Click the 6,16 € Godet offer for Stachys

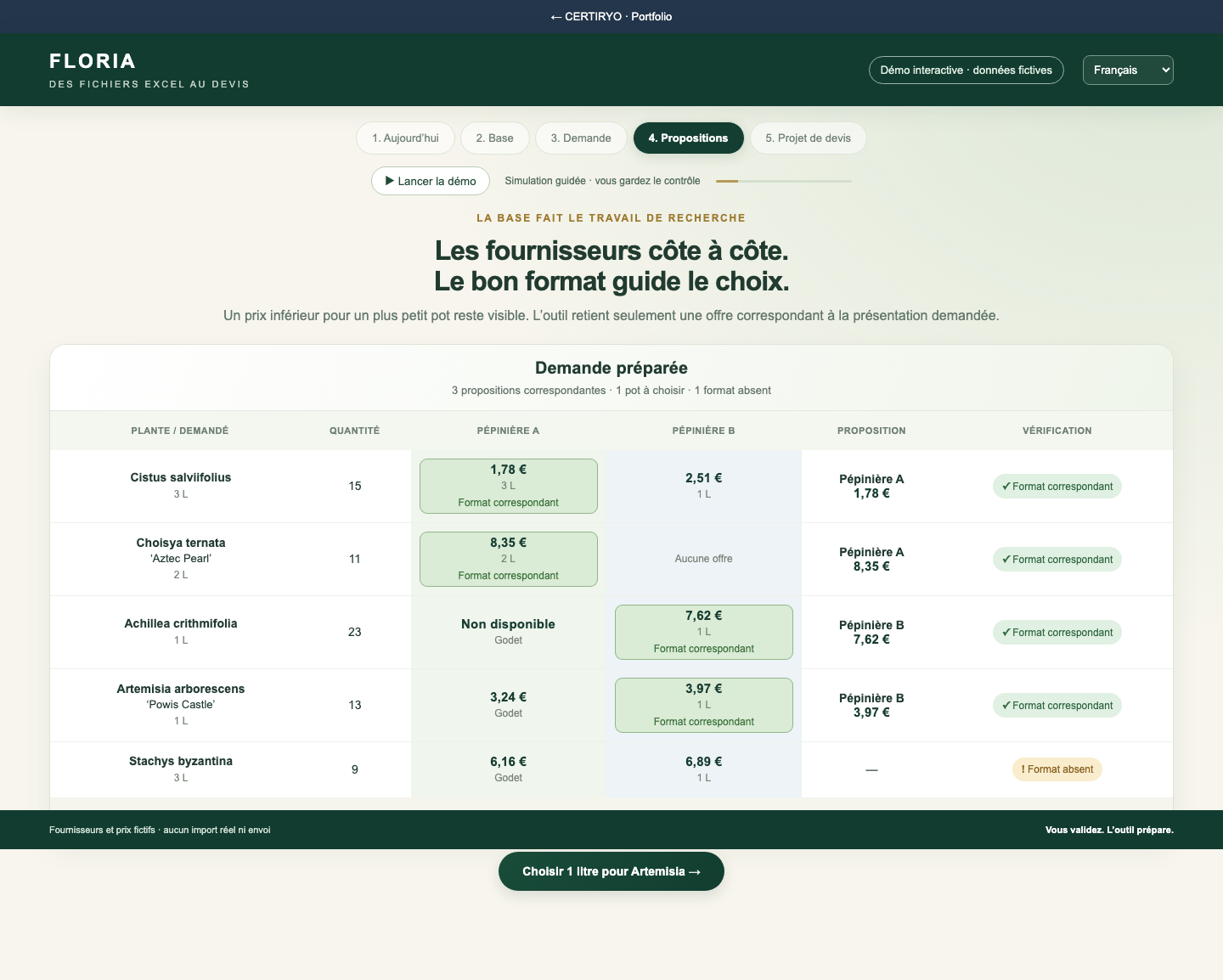(x=509, y=769)
